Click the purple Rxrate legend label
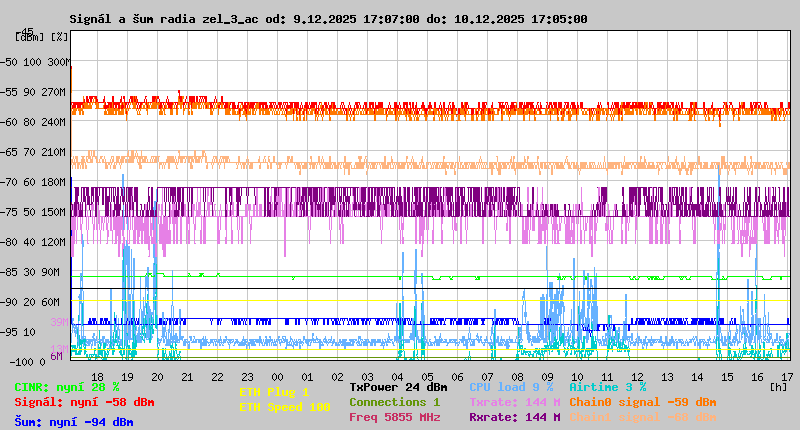 pyautogui.click(x=514, y=417)
